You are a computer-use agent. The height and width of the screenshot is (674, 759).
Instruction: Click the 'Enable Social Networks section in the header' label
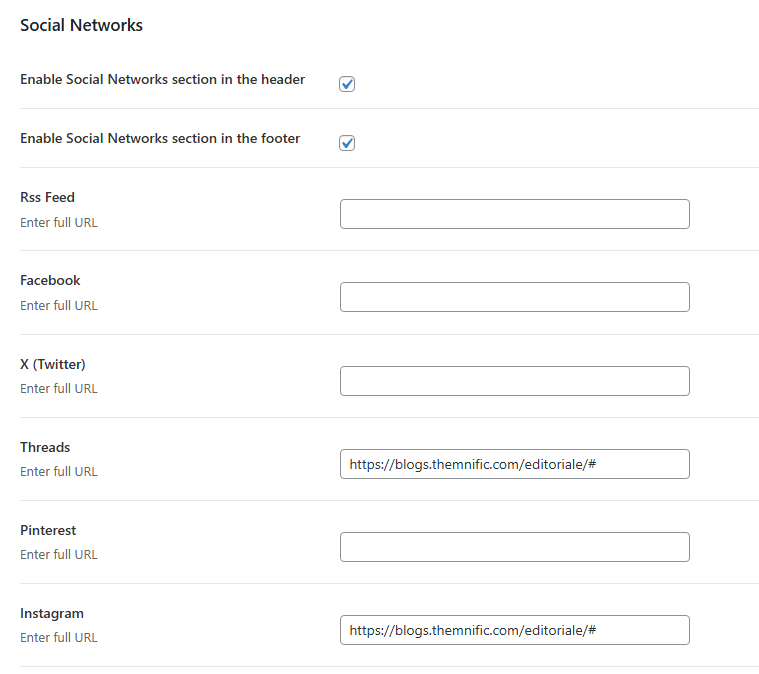pyautogui.click(x=162, y=79)
